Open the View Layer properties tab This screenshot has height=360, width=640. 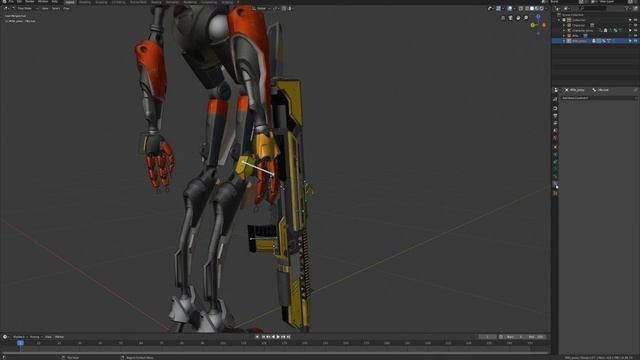pos(555,123)
